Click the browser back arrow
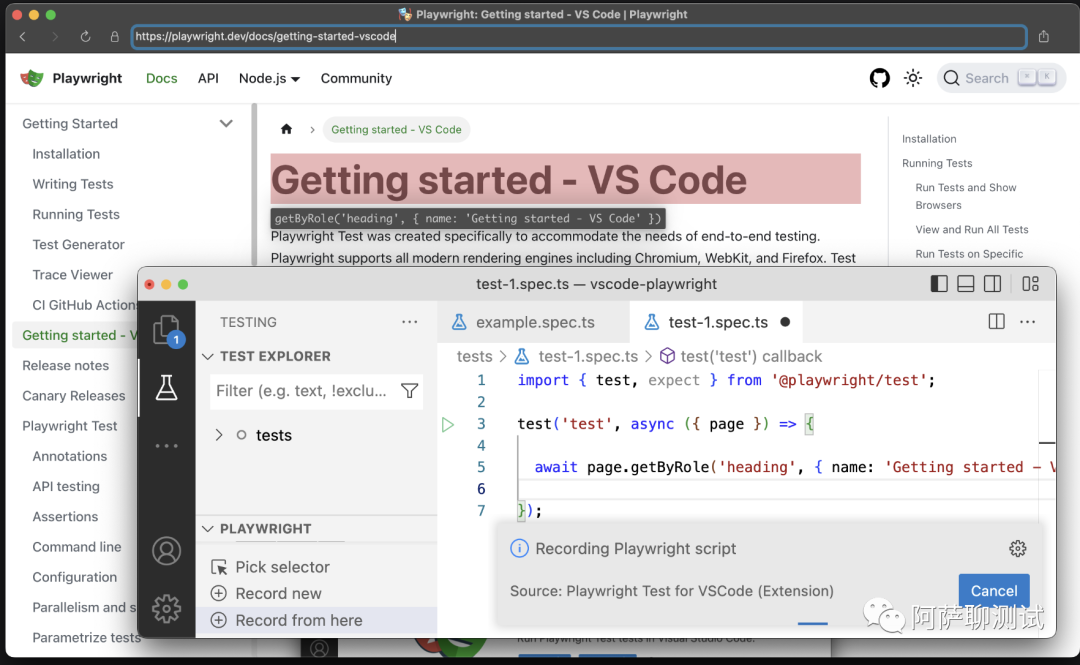Image resolution: width=1080 pixels, height=665 pixels. [x=23, y=37]
